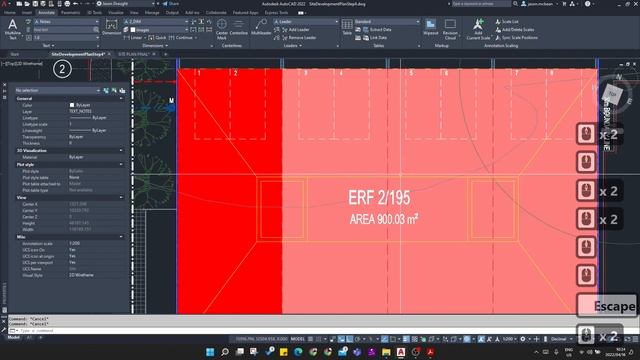Click the Windows Start button

(x=210, y=352)
